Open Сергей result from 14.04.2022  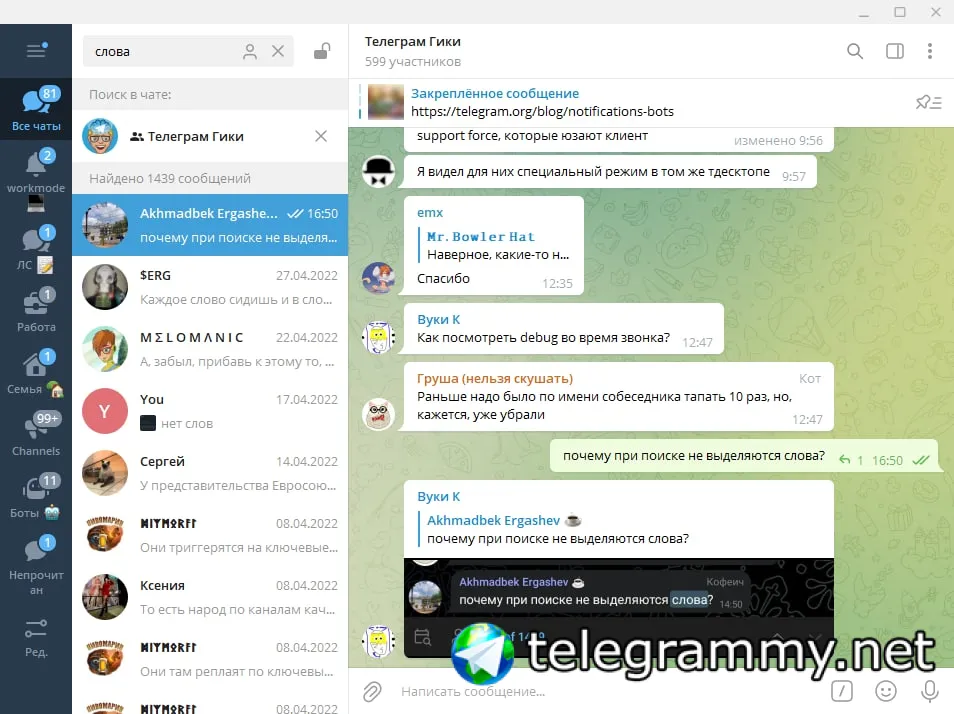click(210, 473)
